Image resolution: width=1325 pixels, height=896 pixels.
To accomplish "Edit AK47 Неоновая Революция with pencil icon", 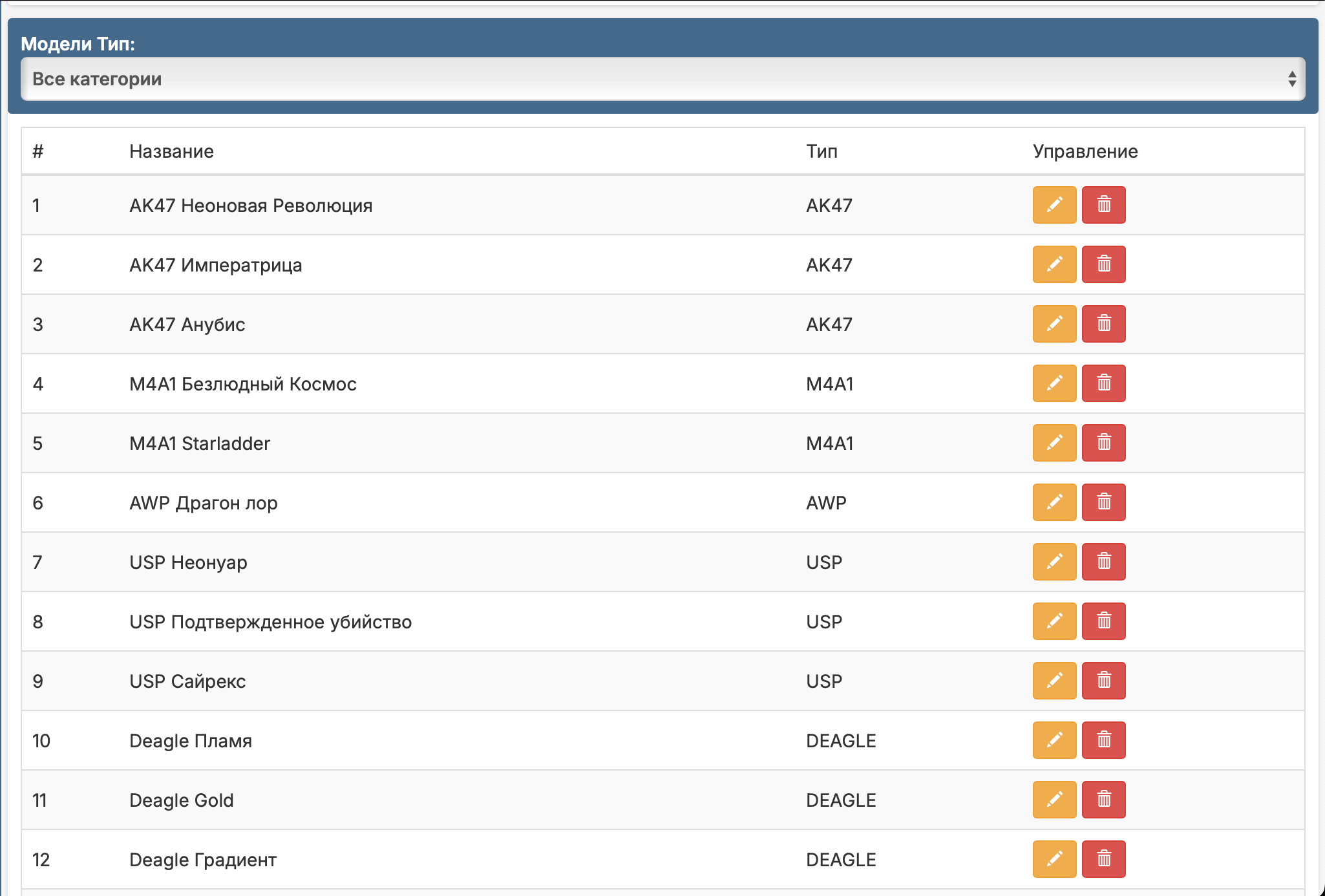I will 1054,205.
